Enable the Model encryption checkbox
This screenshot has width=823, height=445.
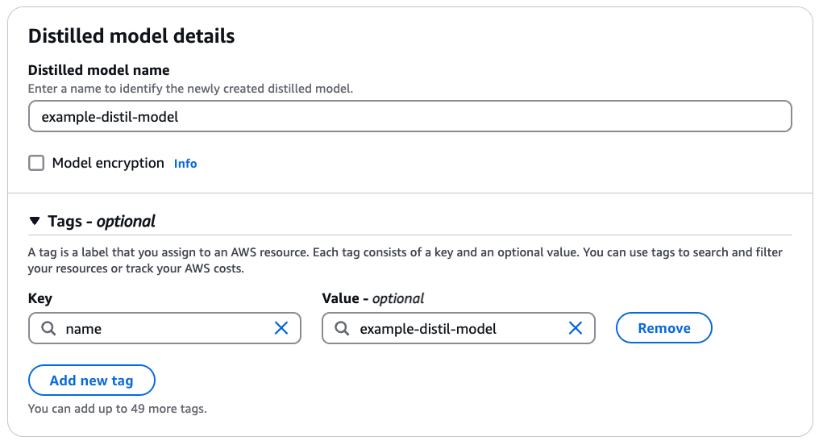point(36,163)
